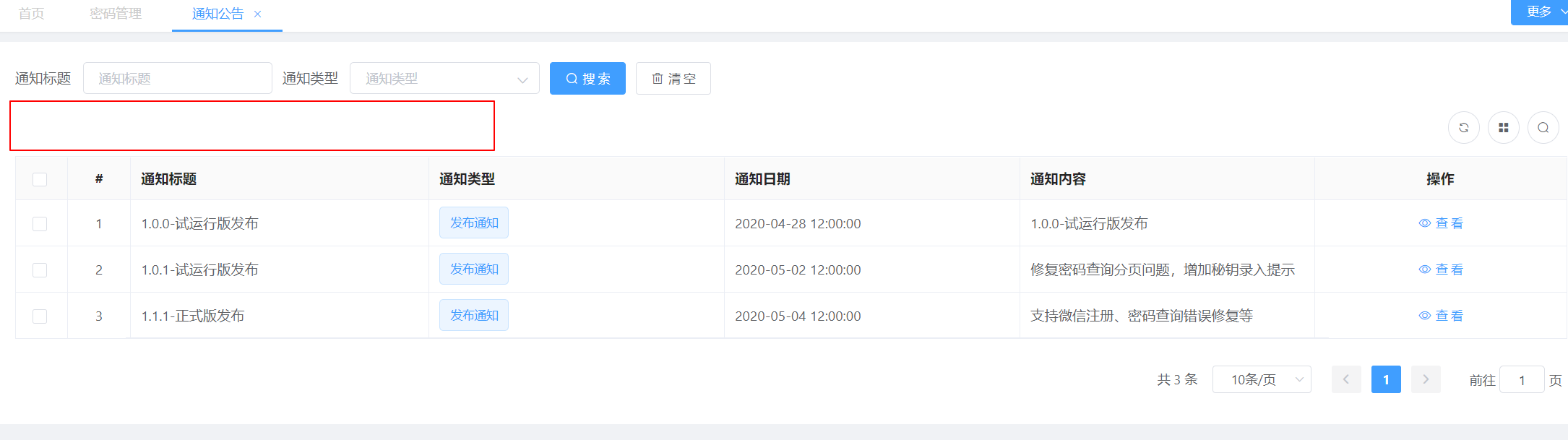Expand the 10条/页 page size selector

coord(1261,379)
